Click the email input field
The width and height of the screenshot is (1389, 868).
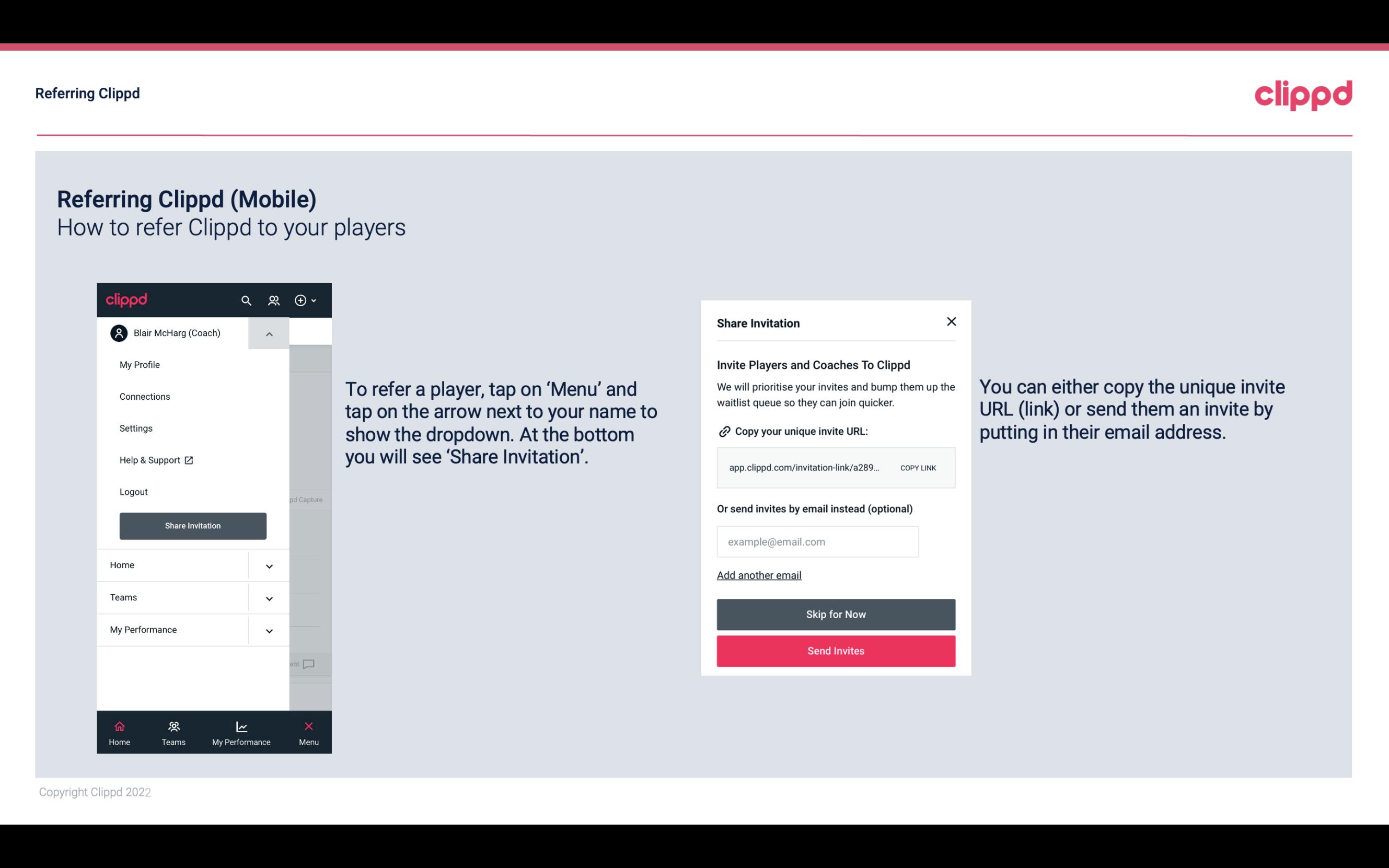coord(818,541)
